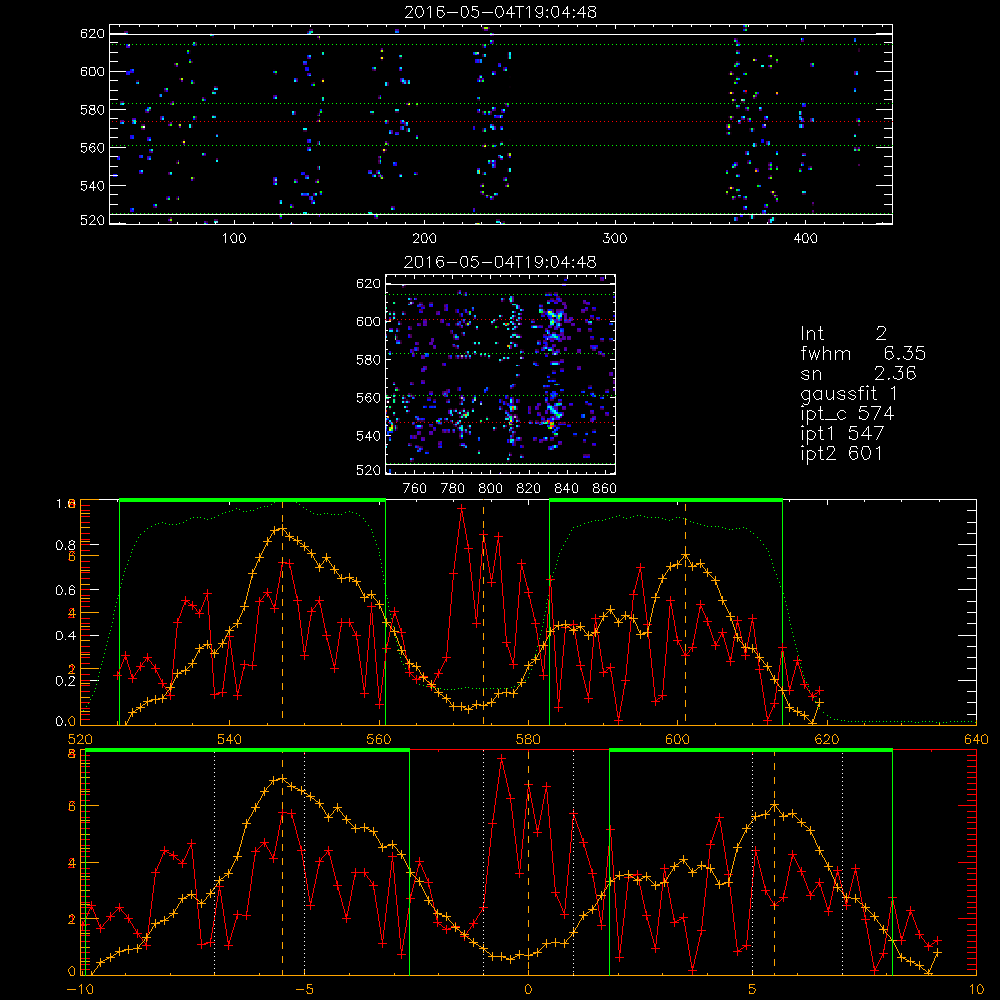Click y-axis label 620 of wide image

point(92,33)
